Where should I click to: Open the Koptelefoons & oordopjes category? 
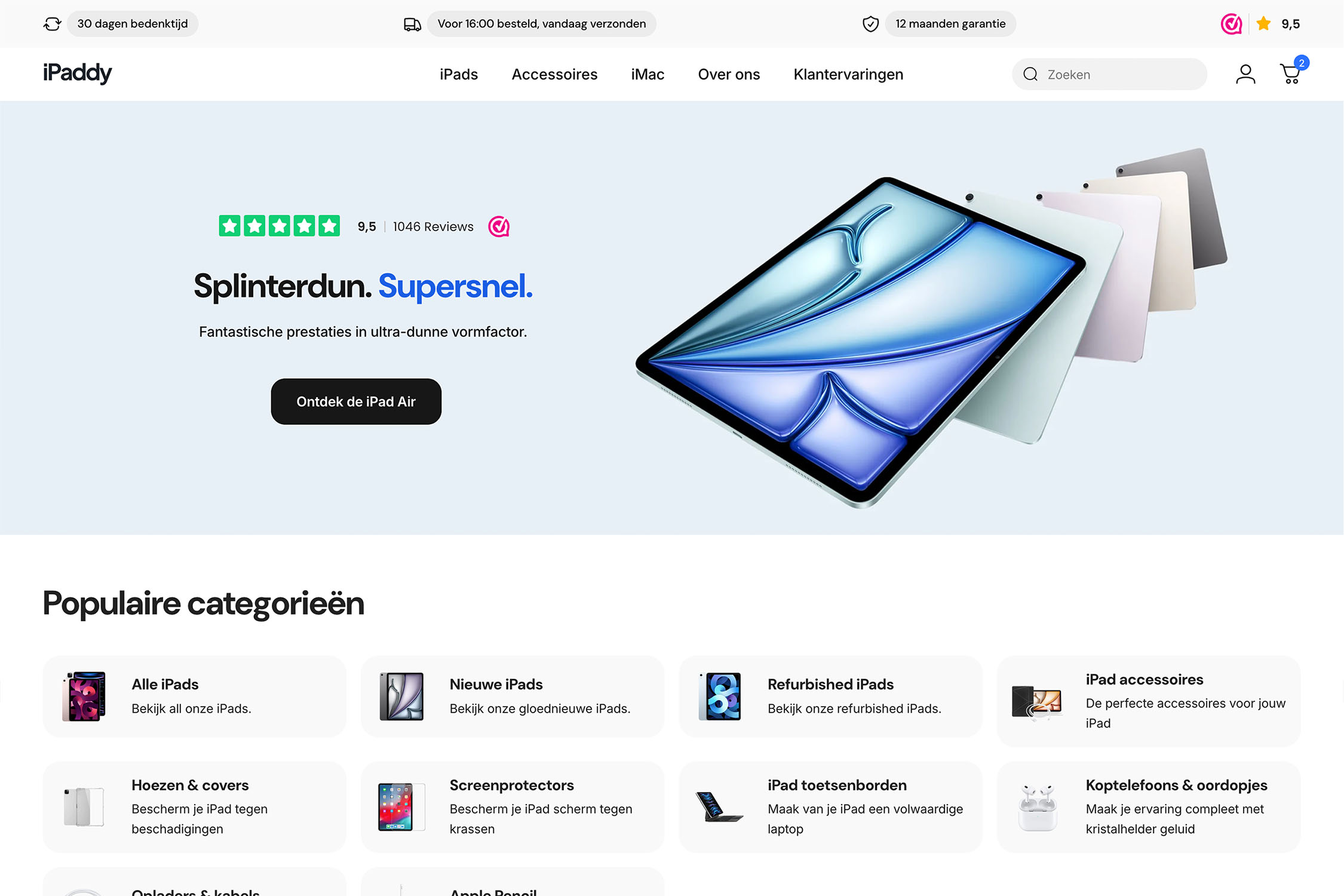[x=1149, y=807]
